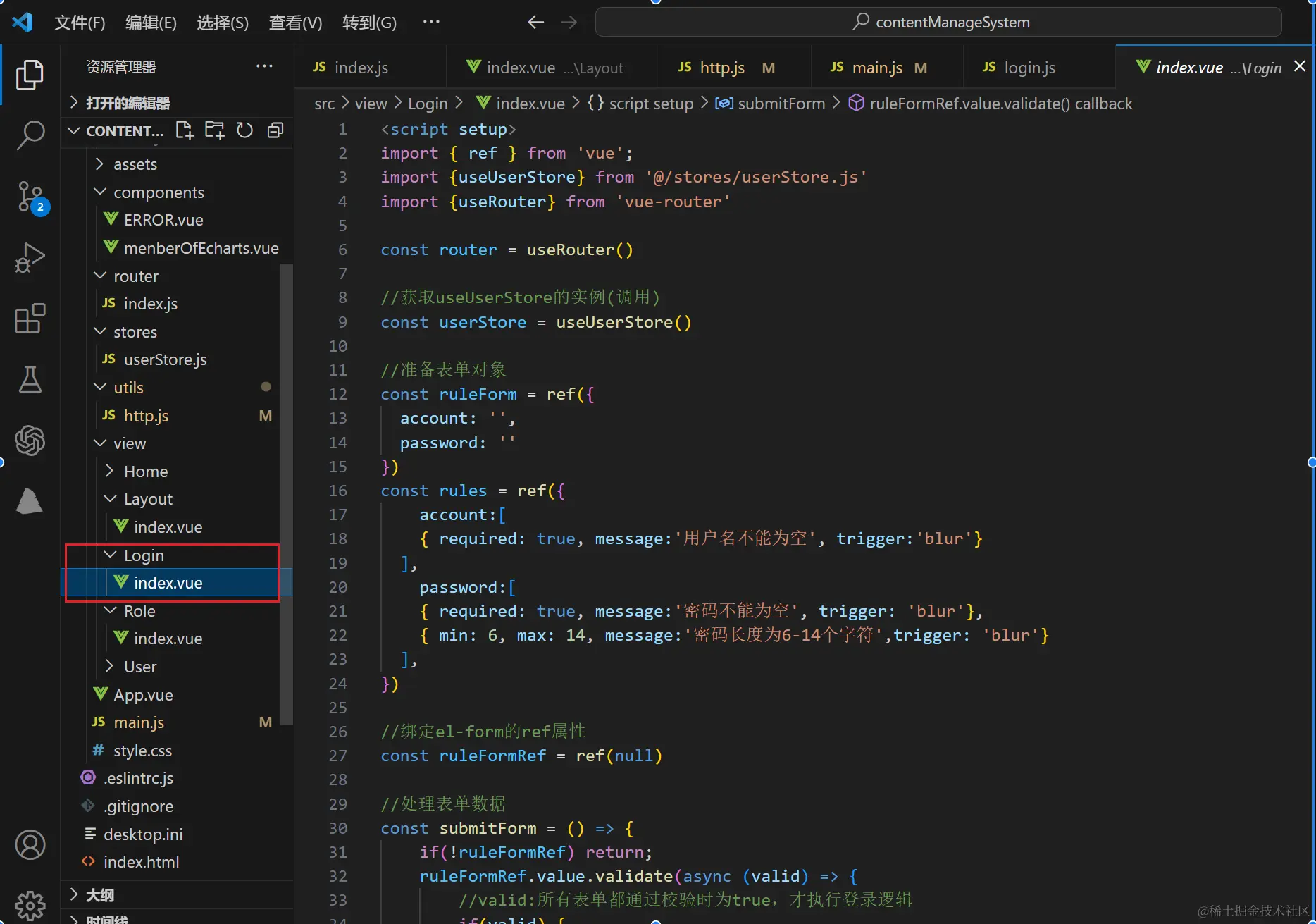This screenshot has width=1316, height=924.
Task: Click New Folder icon in explorer header
Action: [x=214, y=130]
